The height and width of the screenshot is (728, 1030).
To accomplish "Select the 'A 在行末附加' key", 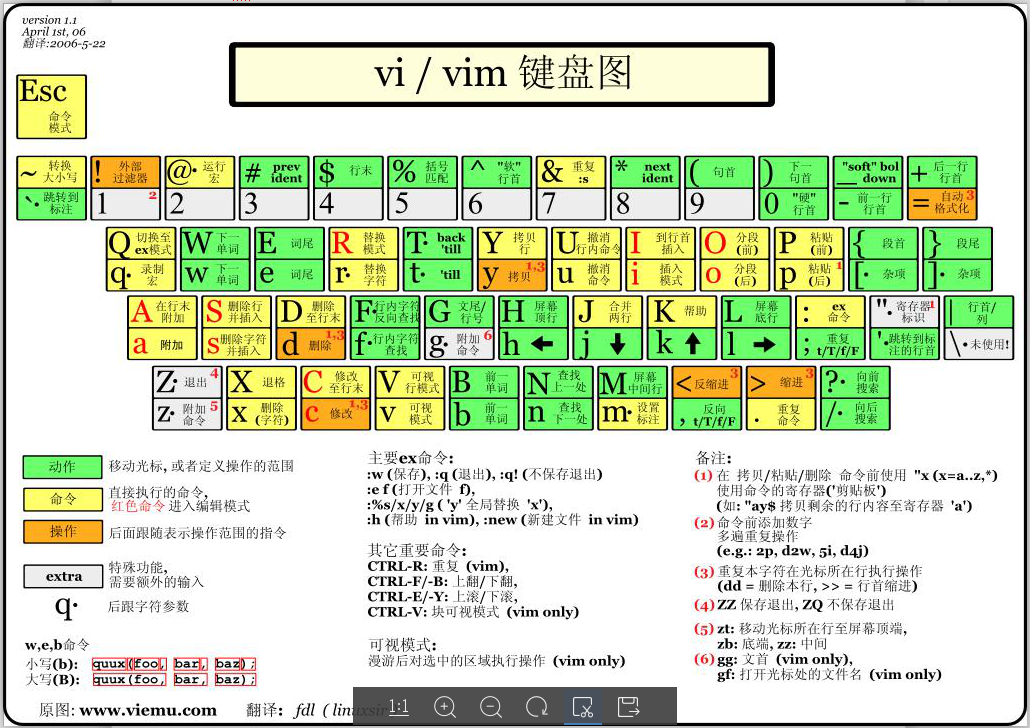I will [x=162, y=311].
